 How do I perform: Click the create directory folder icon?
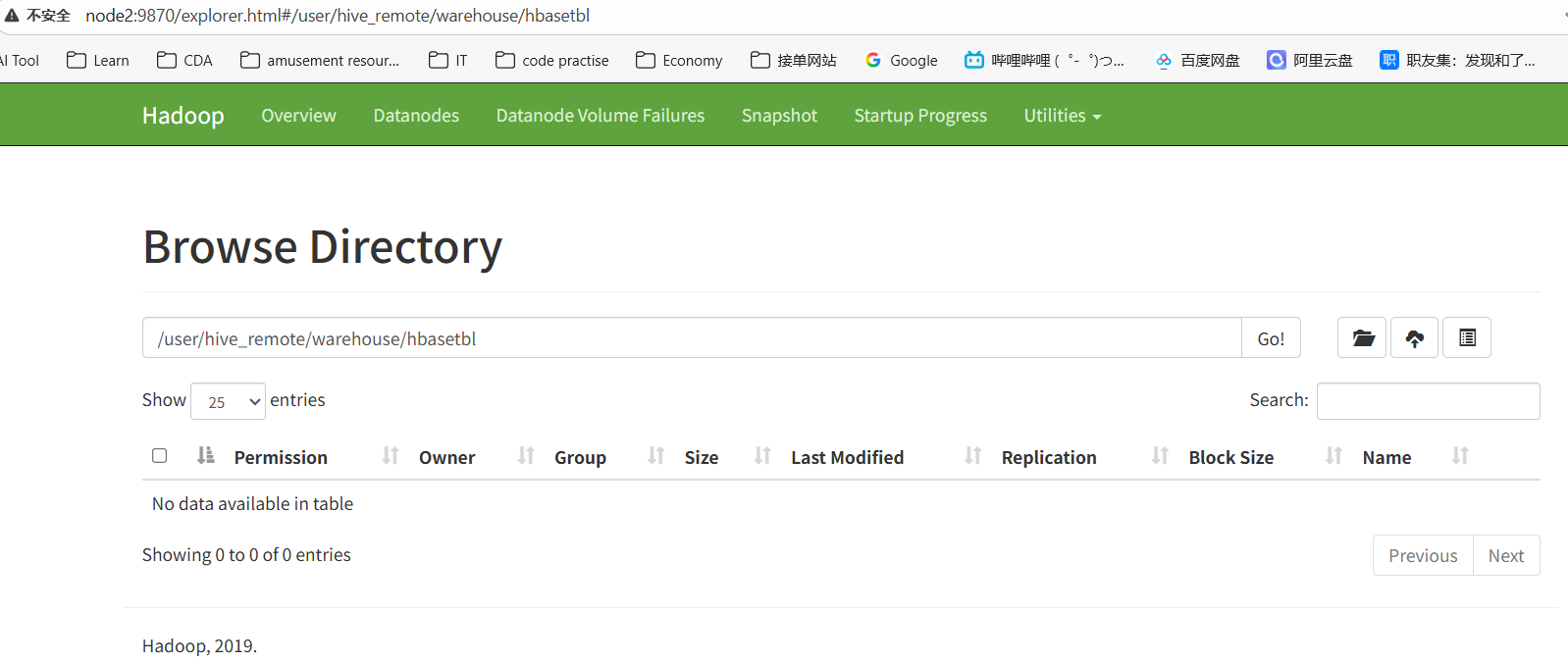pos(1362,338)
